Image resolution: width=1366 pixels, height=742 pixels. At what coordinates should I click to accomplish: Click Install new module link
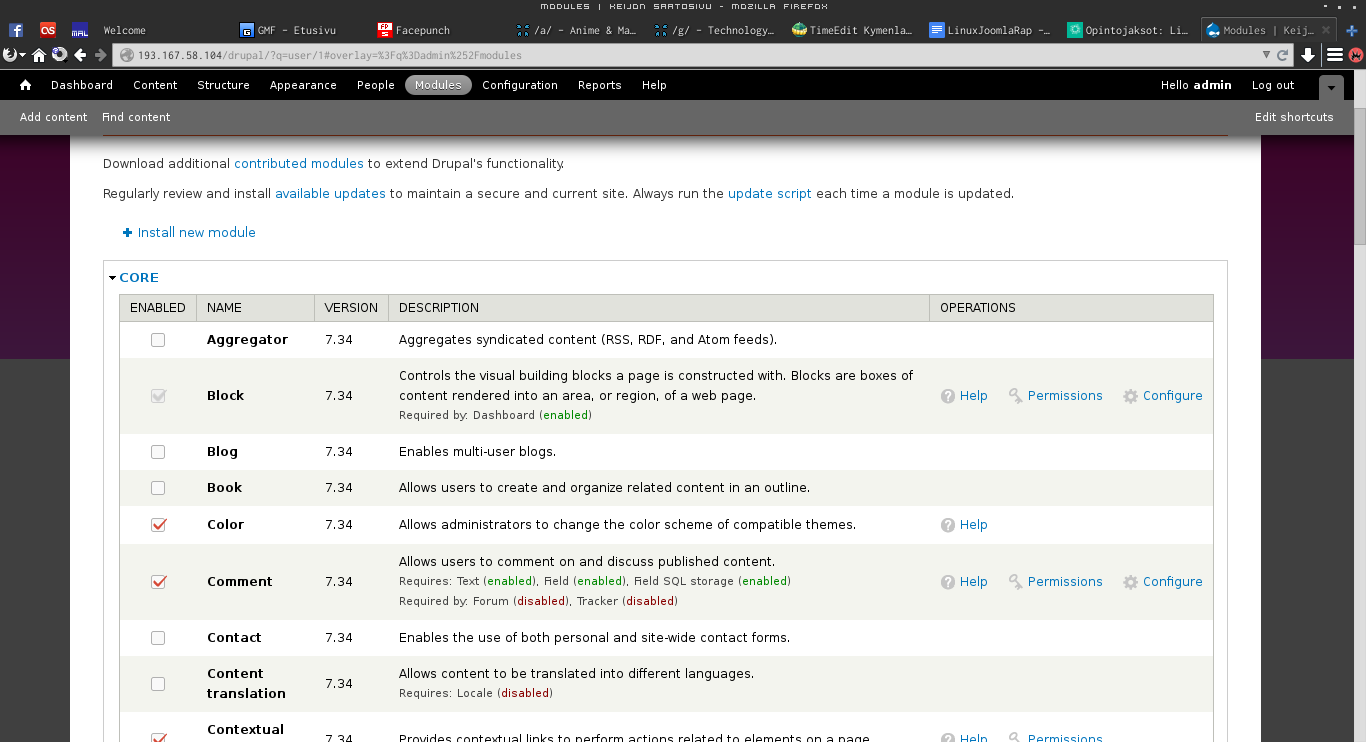point(197,233)
